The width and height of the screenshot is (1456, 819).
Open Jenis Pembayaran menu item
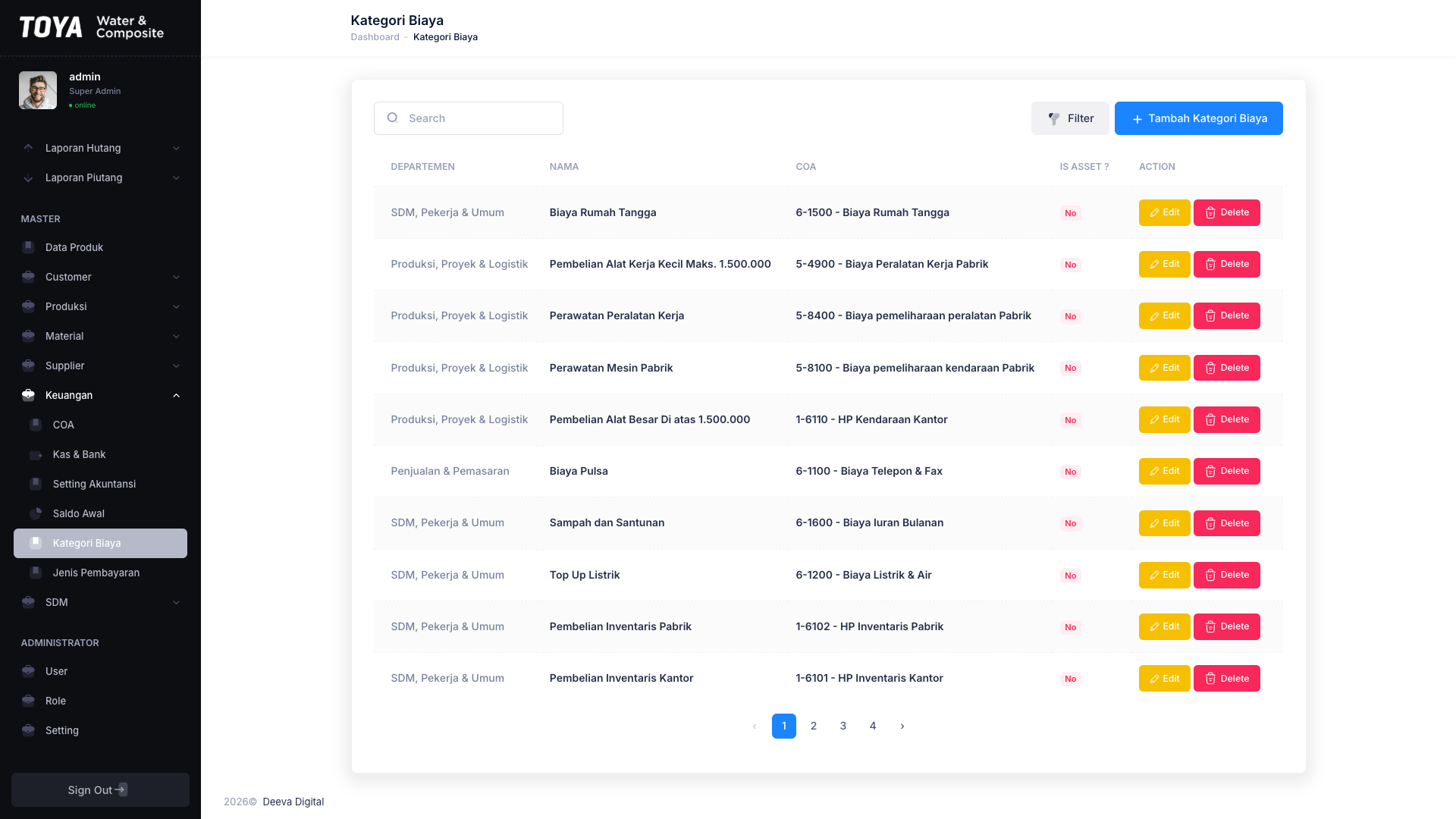pos(100,573)
